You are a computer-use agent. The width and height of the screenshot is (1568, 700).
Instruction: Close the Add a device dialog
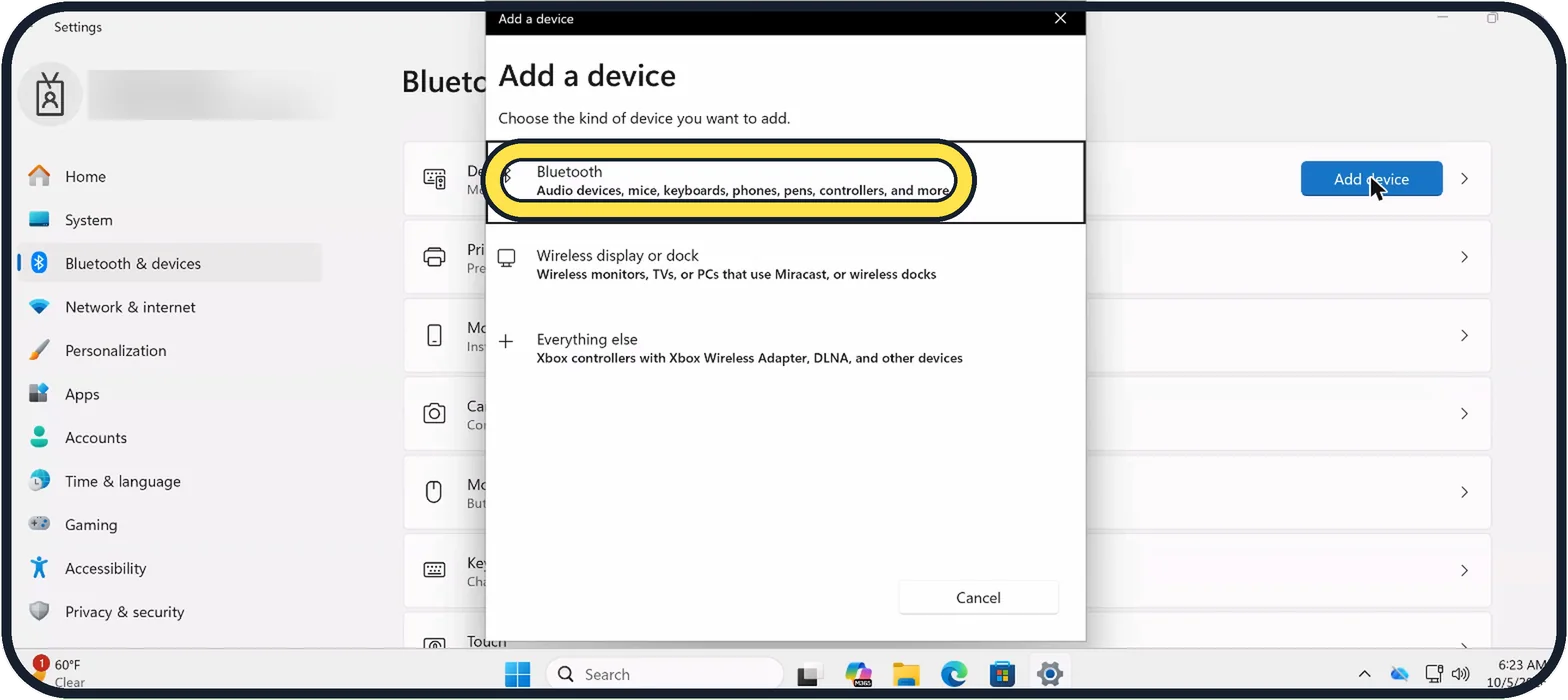[1061, 18]
